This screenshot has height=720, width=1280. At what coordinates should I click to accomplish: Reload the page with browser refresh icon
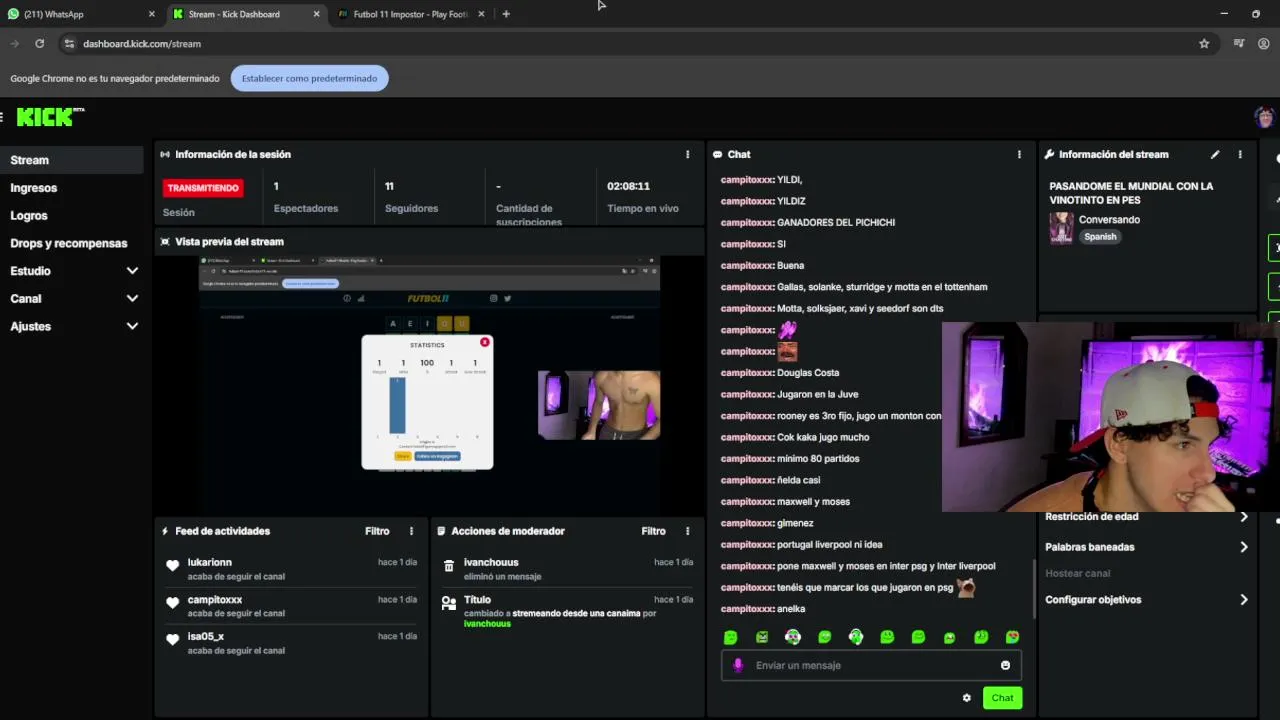coord(39,43)
